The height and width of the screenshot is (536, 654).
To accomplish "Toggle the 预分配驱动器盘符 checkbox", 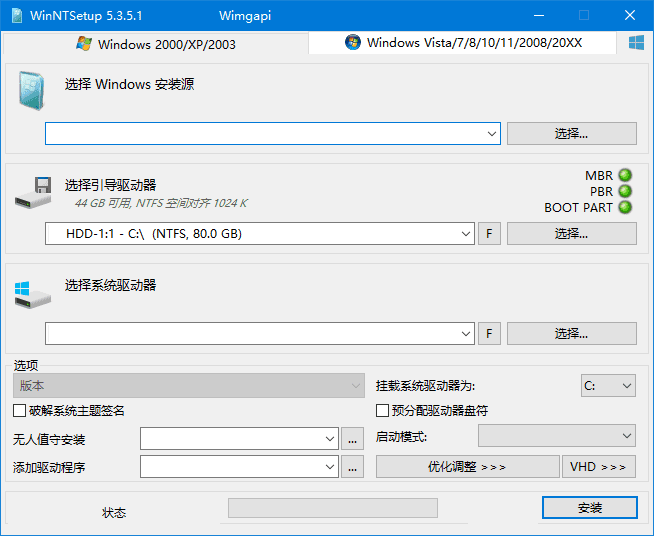I will tap(382, 411).
